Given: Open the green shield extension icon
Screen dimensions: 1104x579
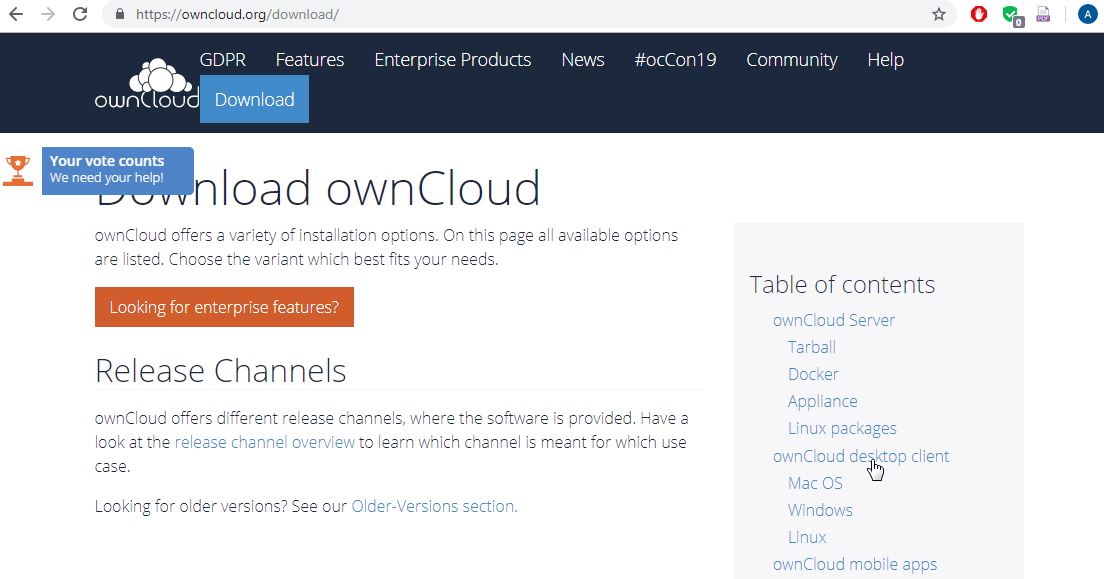Looking at the screenshot, I should 1012,15.
